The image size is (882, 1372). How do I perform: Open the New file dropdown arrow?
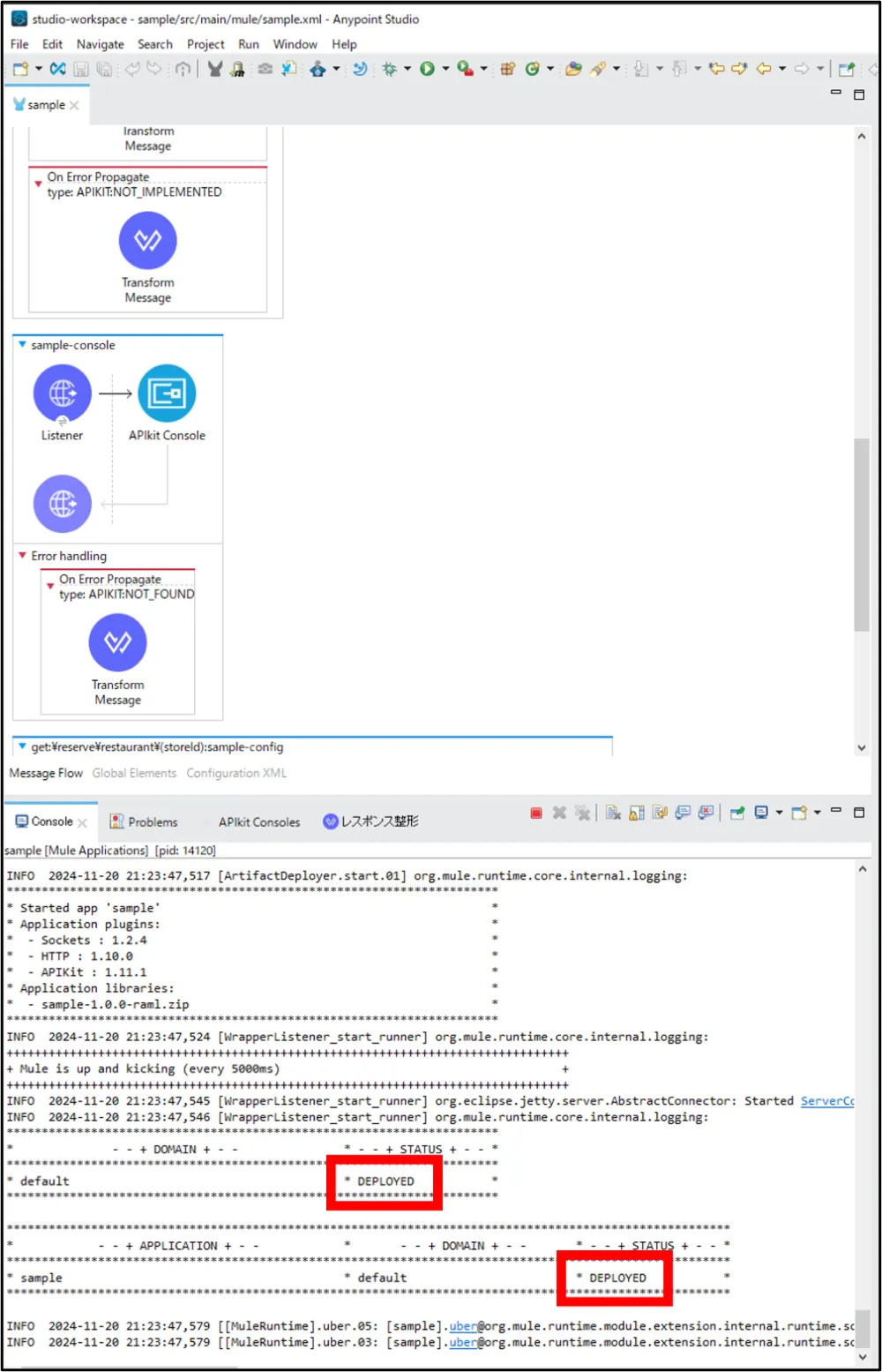39,69
